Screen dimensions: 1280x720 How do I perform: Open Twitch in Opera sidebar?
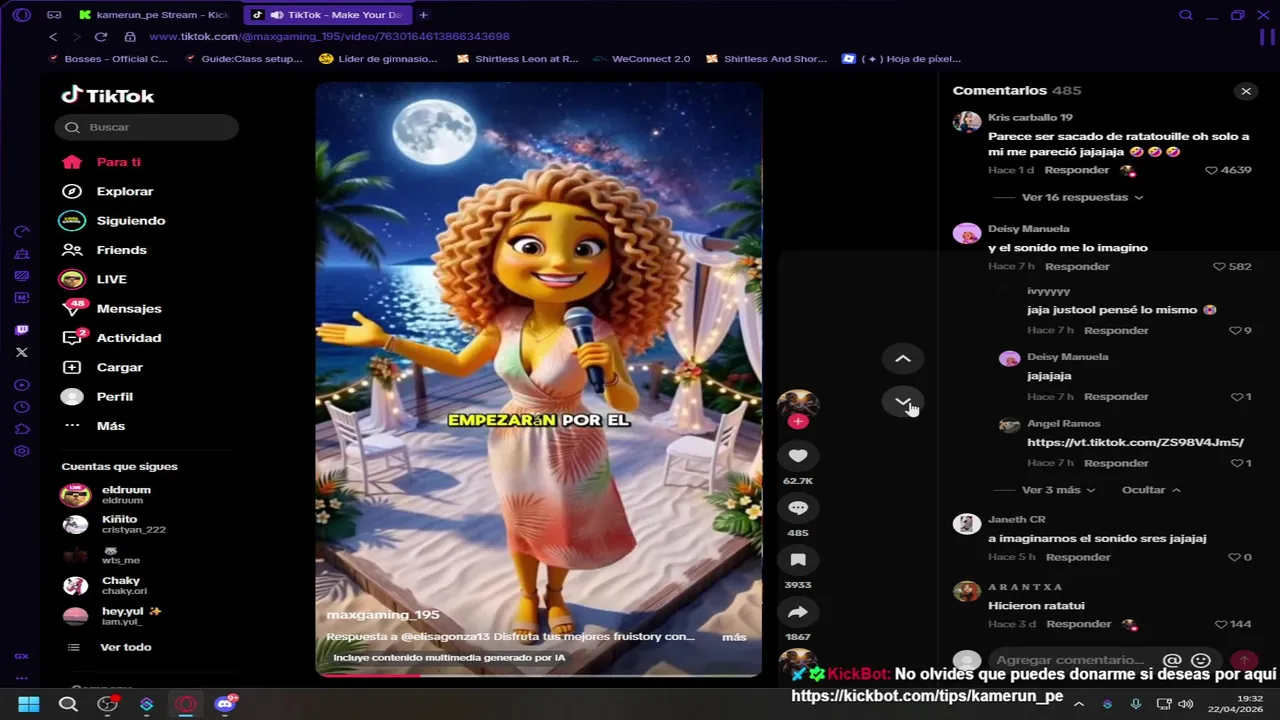tap(22, 330)
